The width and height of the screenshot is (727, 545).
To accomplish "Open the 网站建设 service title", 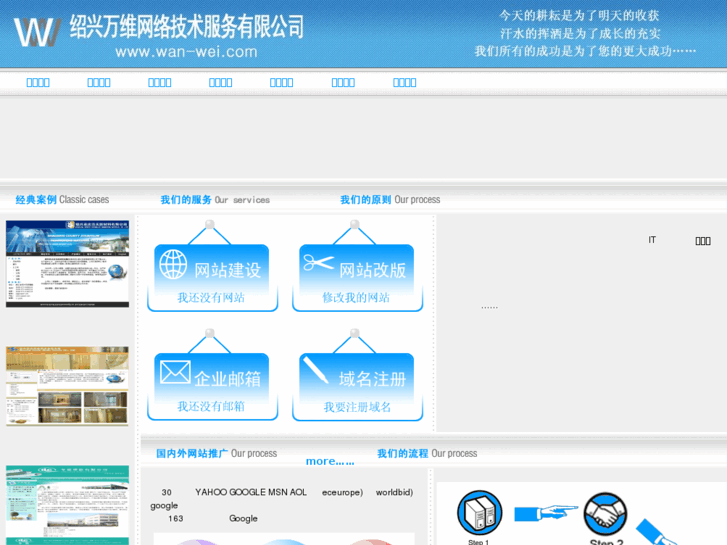I will click(228, 270).
